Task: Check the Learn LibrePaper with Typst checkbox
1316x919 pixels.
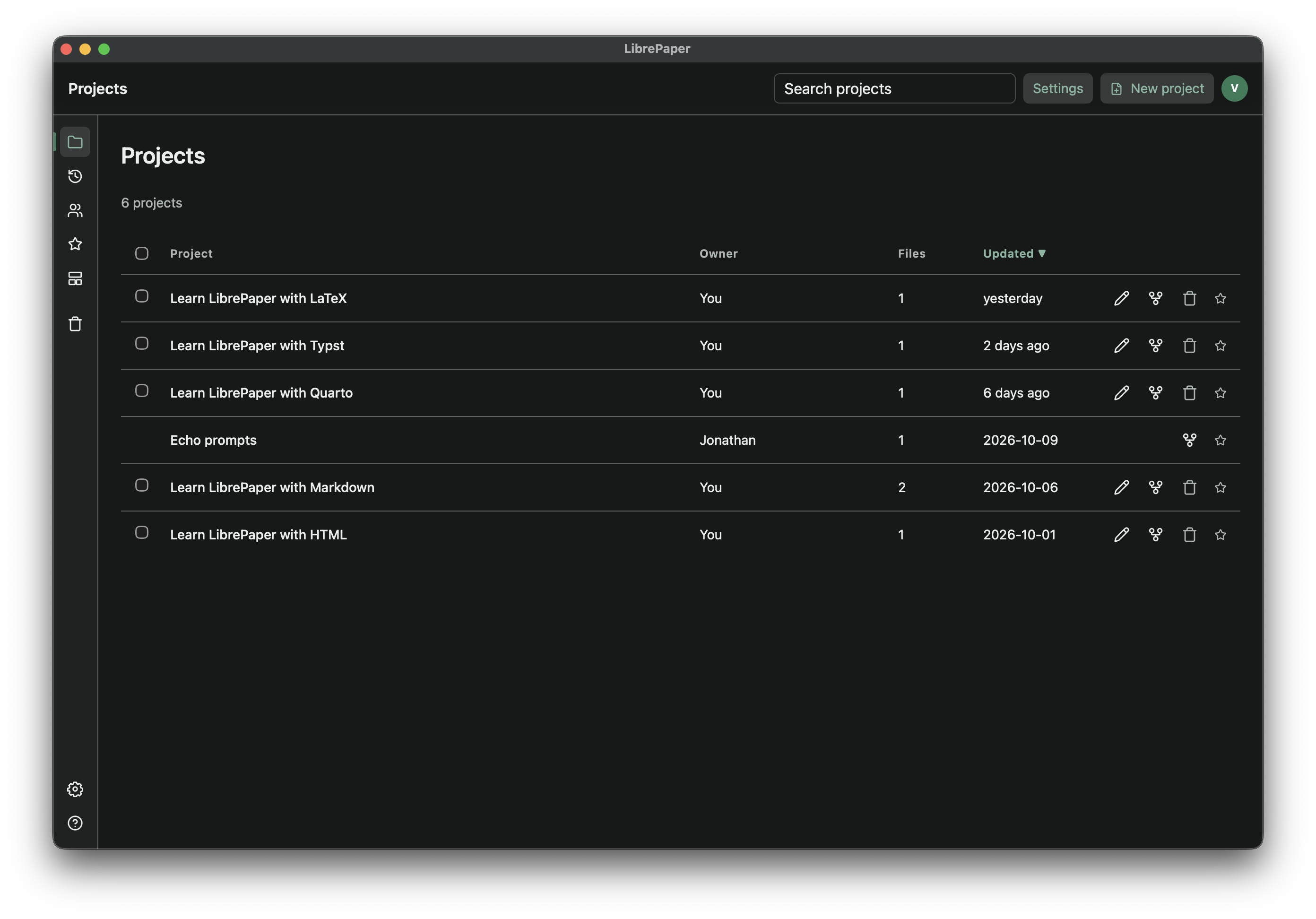Action: tap(141, 343)
